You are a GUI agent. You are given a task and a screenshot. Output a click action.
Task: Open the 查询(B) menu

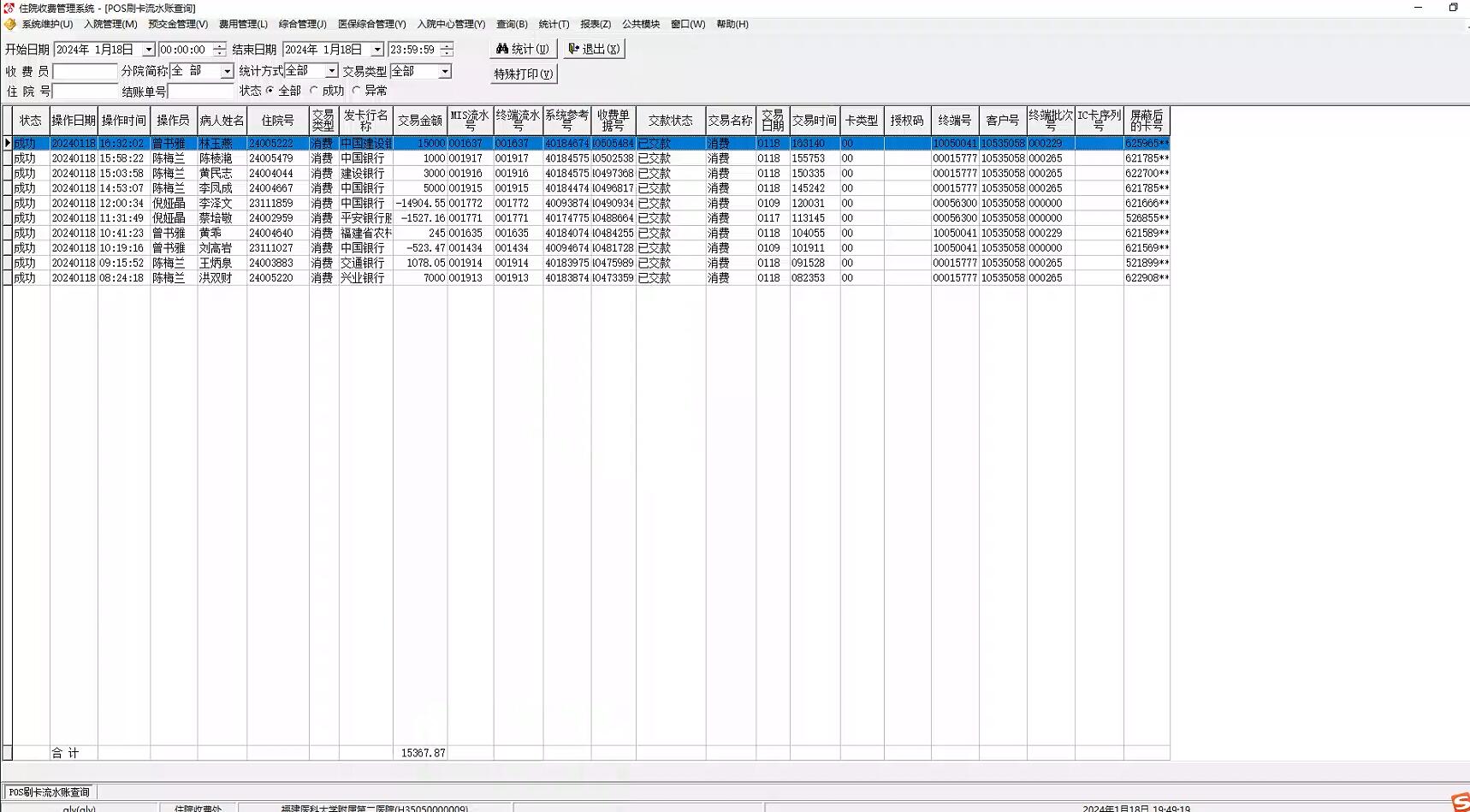[x=512, y=24]
